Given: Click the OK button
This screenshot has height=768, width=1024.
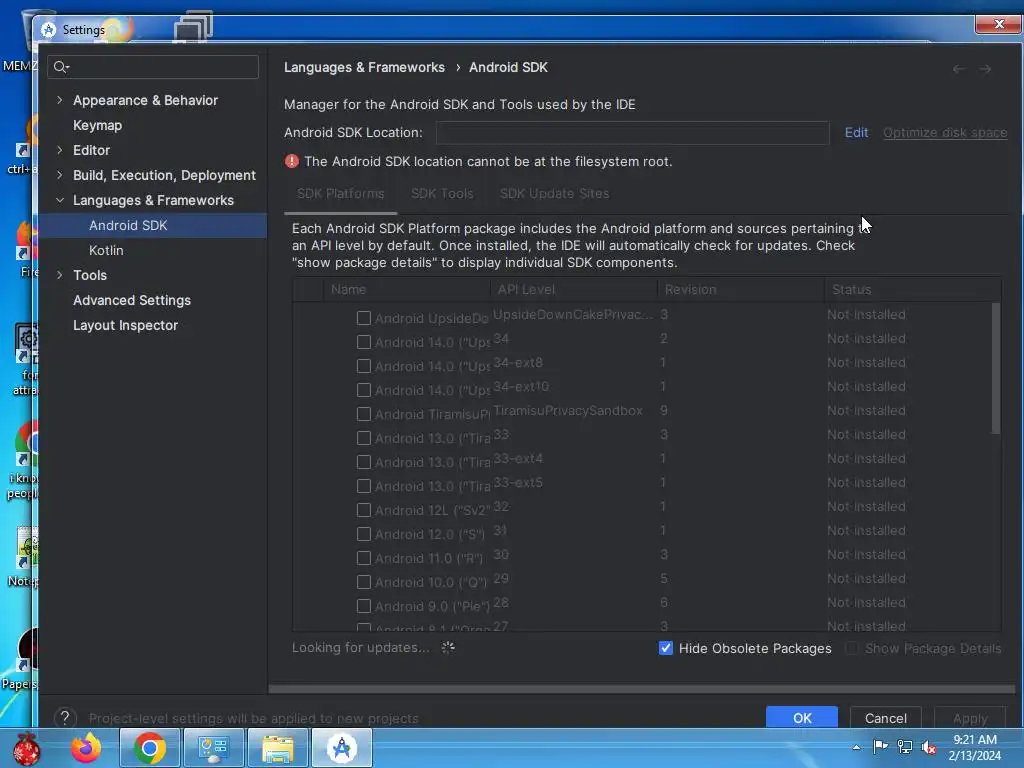Looking at the screenshot, I should tap(802, 717).
